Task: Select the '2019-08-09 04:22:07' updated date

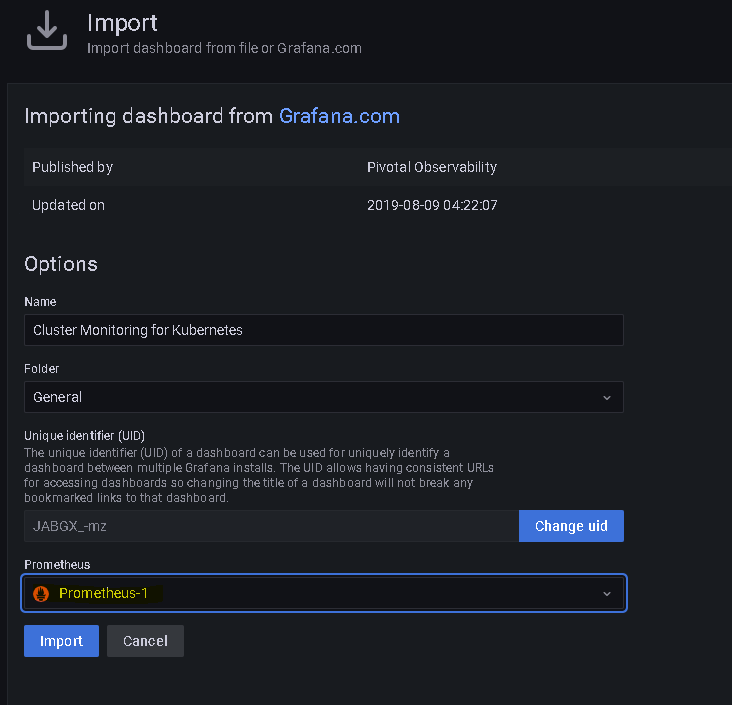Action: 432,205
